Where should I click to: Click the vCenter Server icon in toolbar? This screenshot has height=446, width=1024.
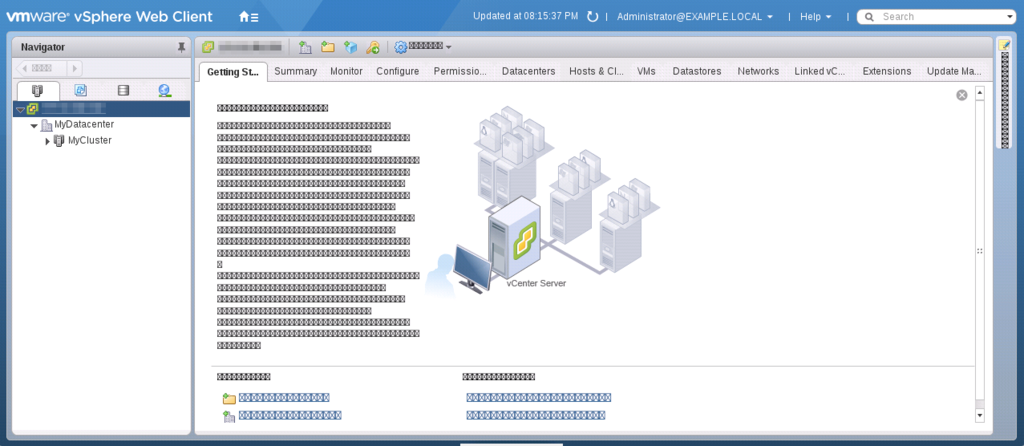tap(208, 47)
